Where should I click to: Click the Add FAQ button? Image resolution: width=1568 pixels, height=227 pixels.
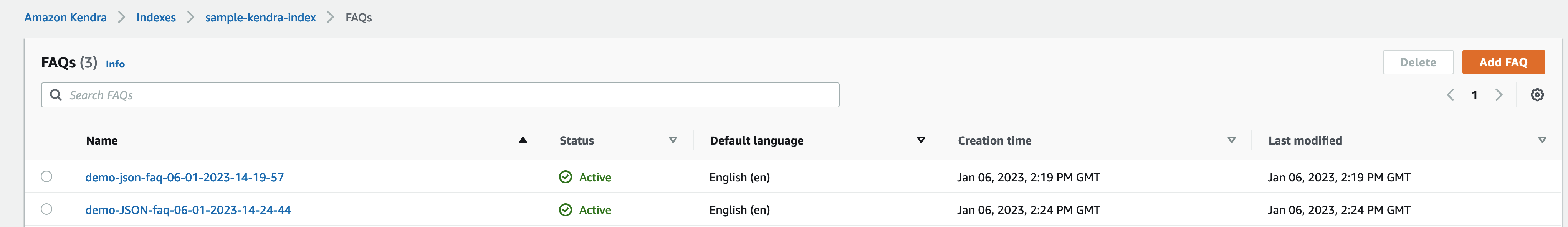coord(1503,62)
